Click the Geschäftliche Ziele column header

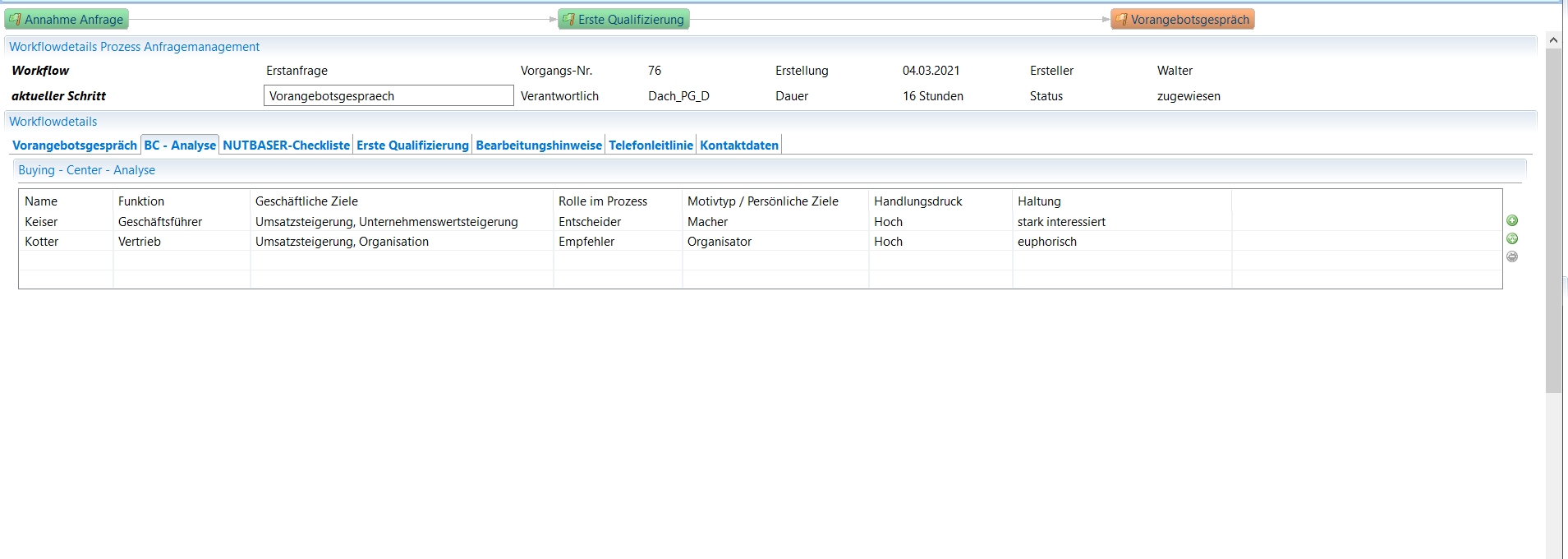(x=402, y=201)
